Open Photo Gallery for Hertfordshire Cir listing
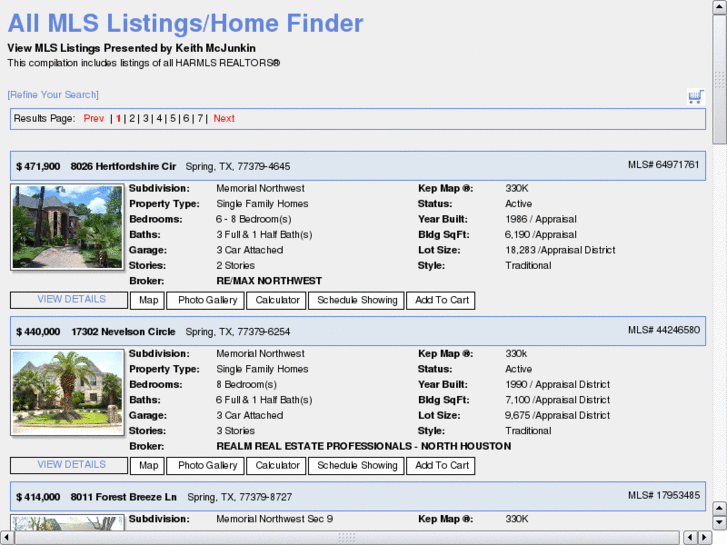 (x=205, y=300)
